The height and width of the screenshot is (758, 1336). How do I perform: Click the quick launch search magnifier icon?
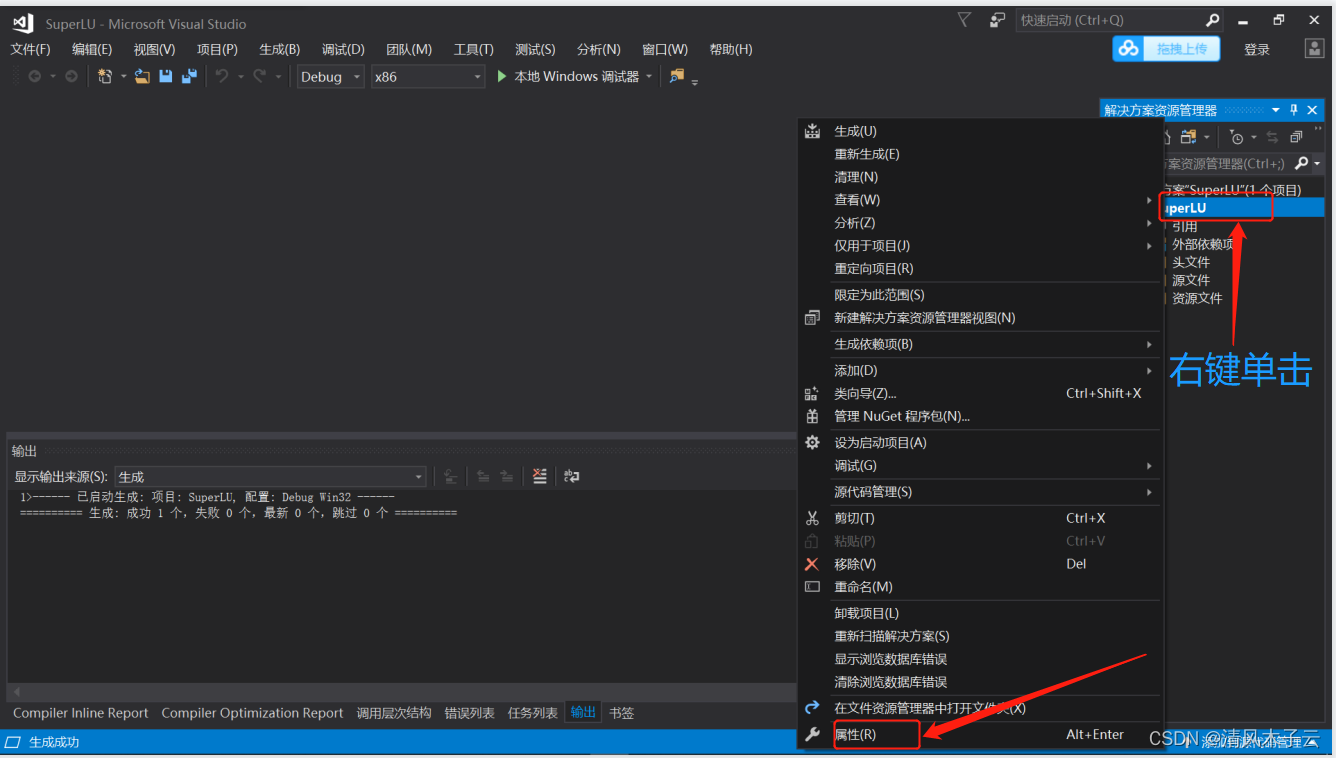coord(1212,20)
